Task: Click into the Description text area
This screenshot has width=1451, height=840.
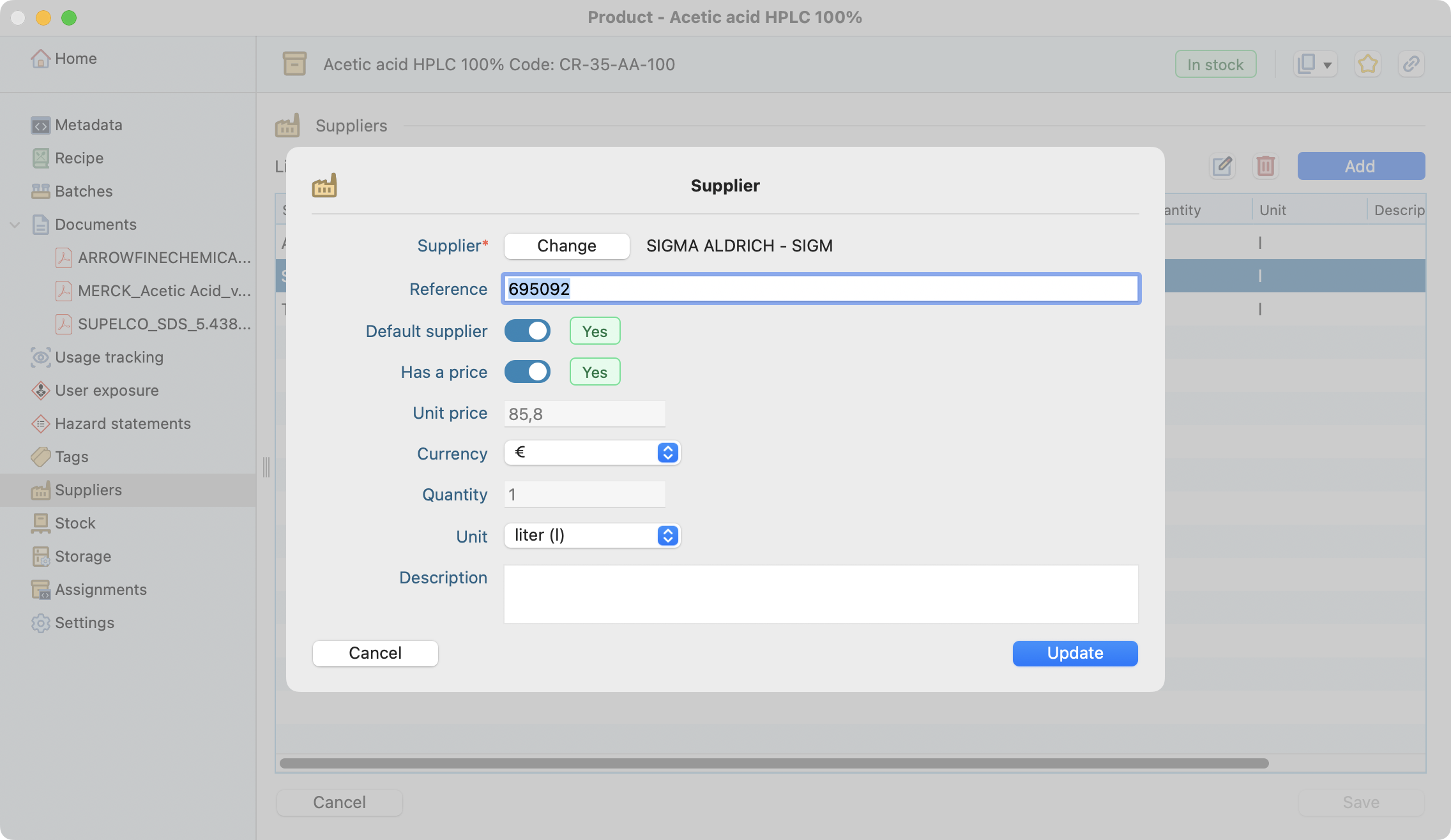Action: coord(821,594)
